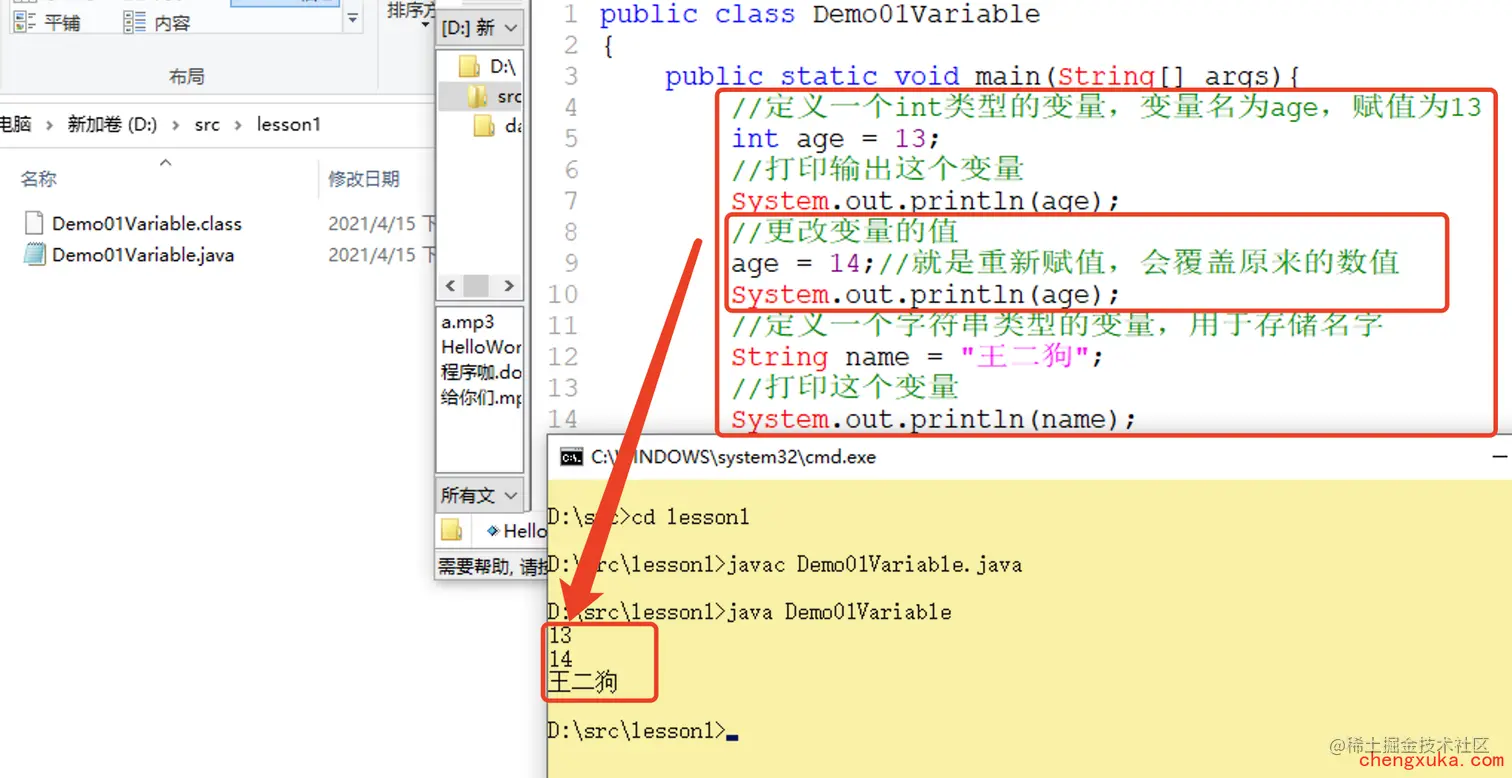Viewport: 1512px width, 778px height.
Task: Switch to the Hello document tab
Action: pos(517,531)
